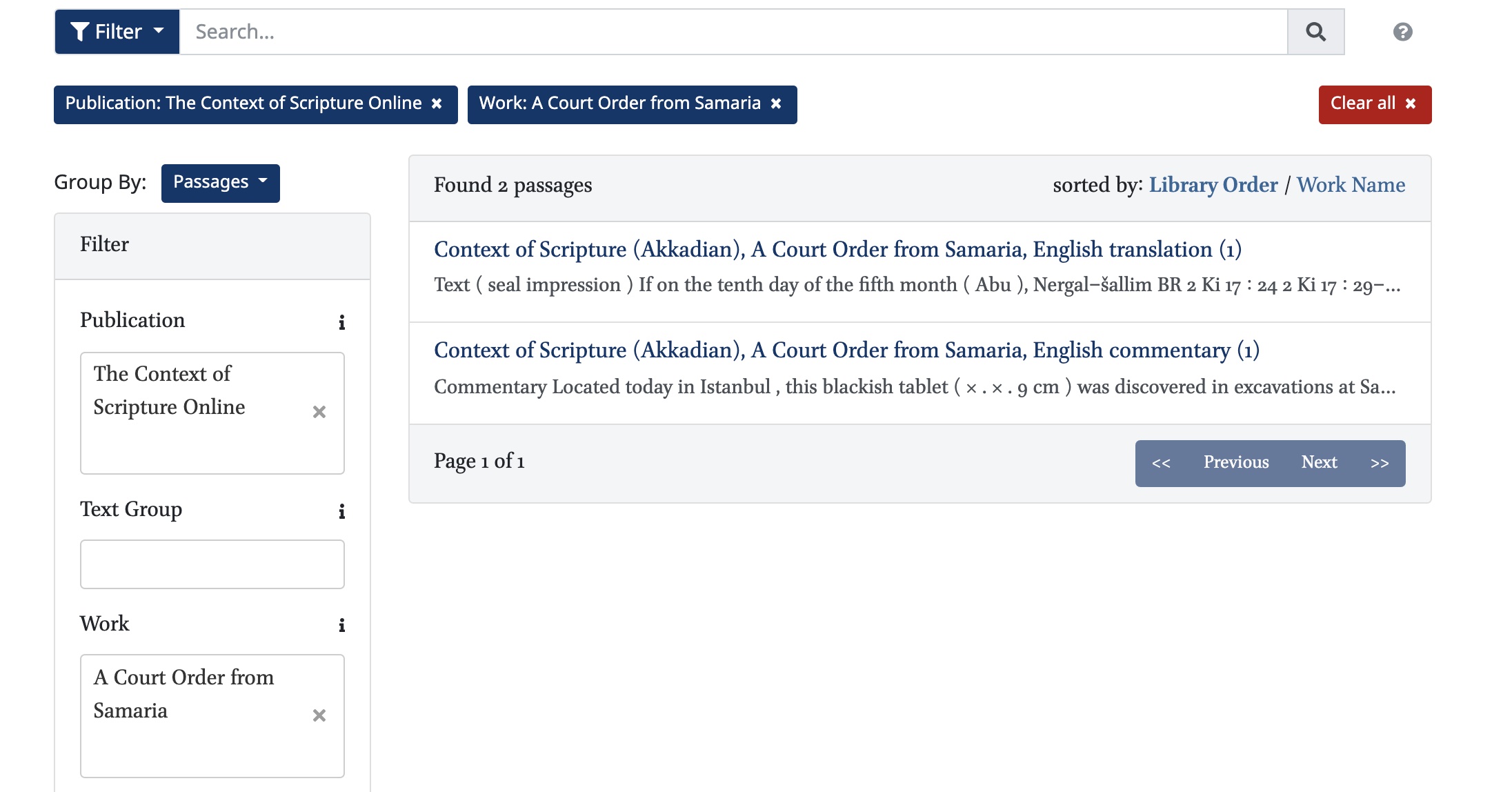Open the Filter dropdown menu
The height and width of the screenshot is (792, 1512).
(x=117, y=32)
